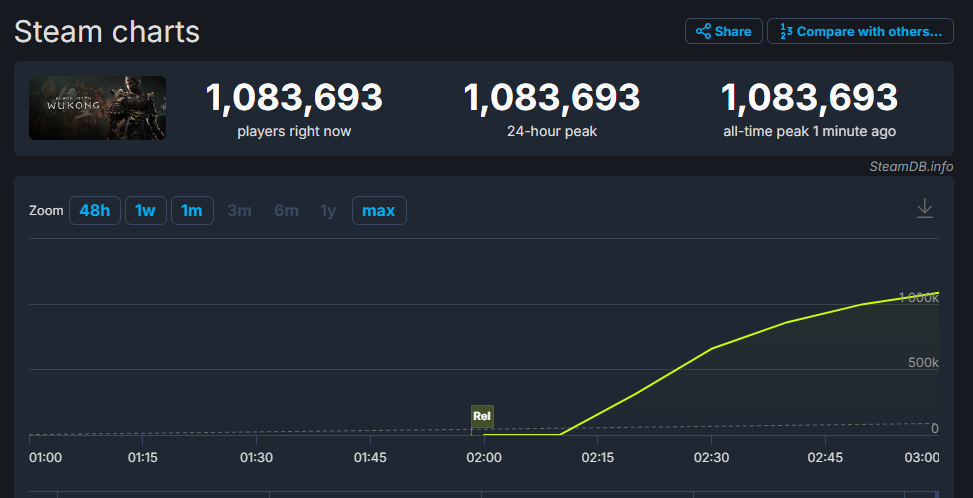This screenshot has width=973, height=498.
Task: Click the all-time peak value
Action: point(809,98)
